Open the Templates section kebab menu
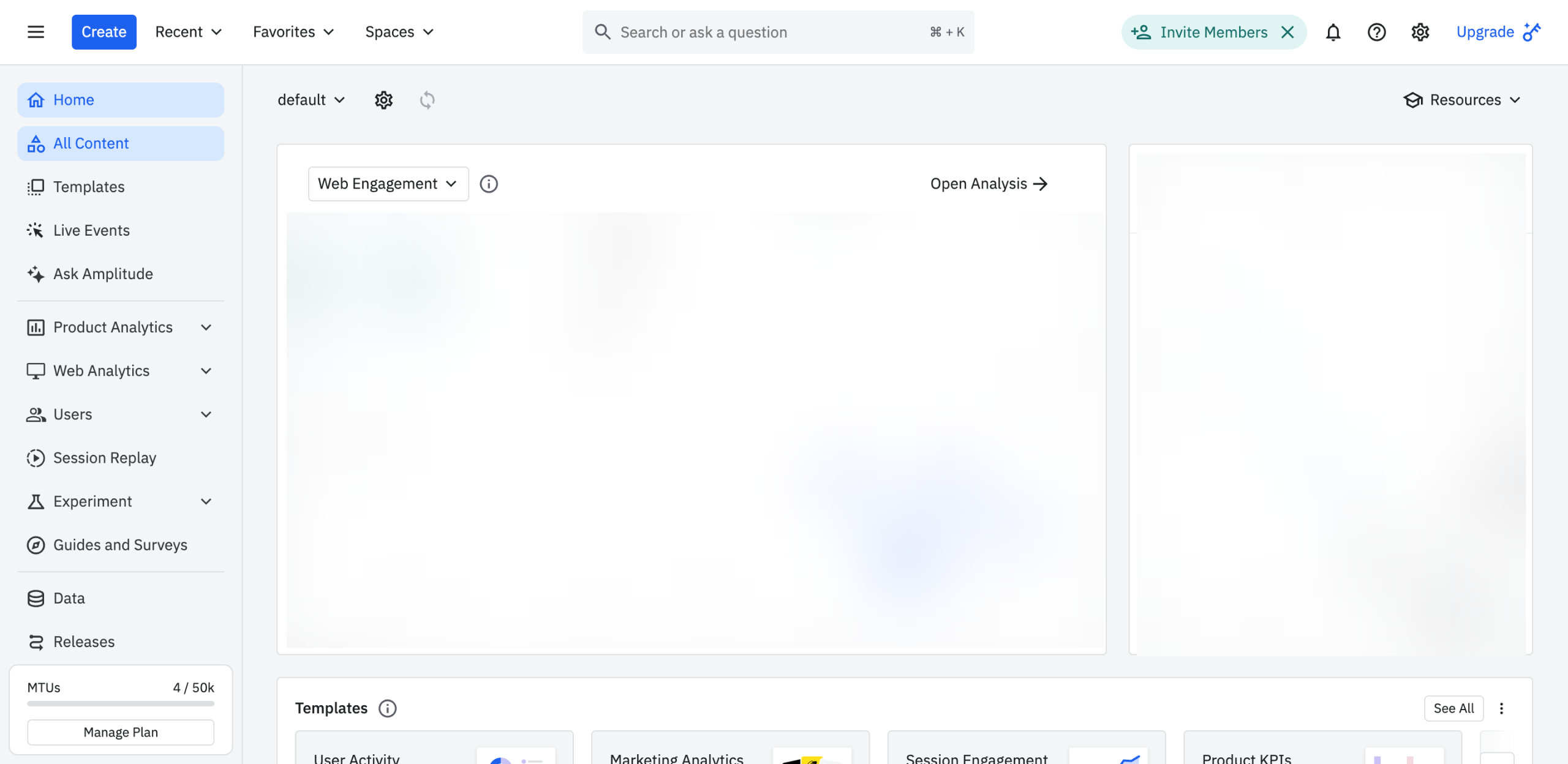The image size is (1568, 764). point(1501,708)
